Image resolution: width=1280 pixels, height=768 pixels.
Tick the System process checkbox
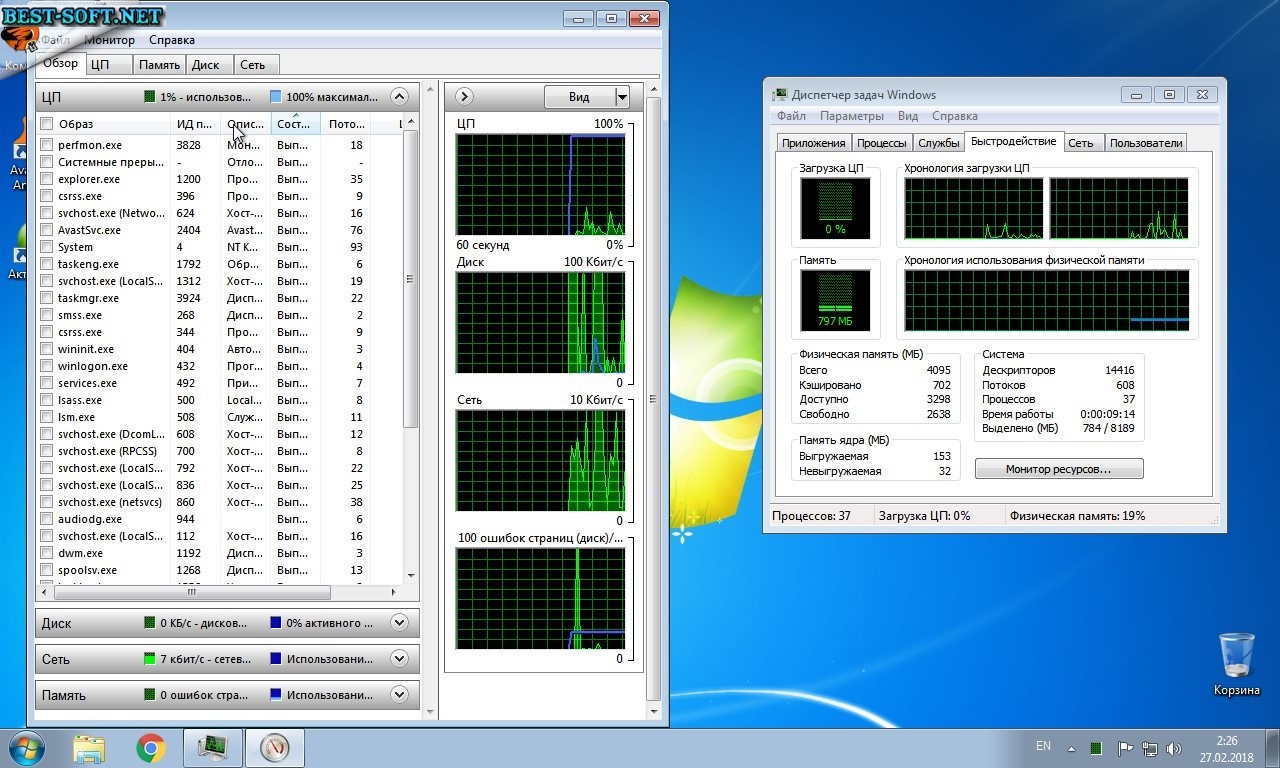tap(47, 247)
